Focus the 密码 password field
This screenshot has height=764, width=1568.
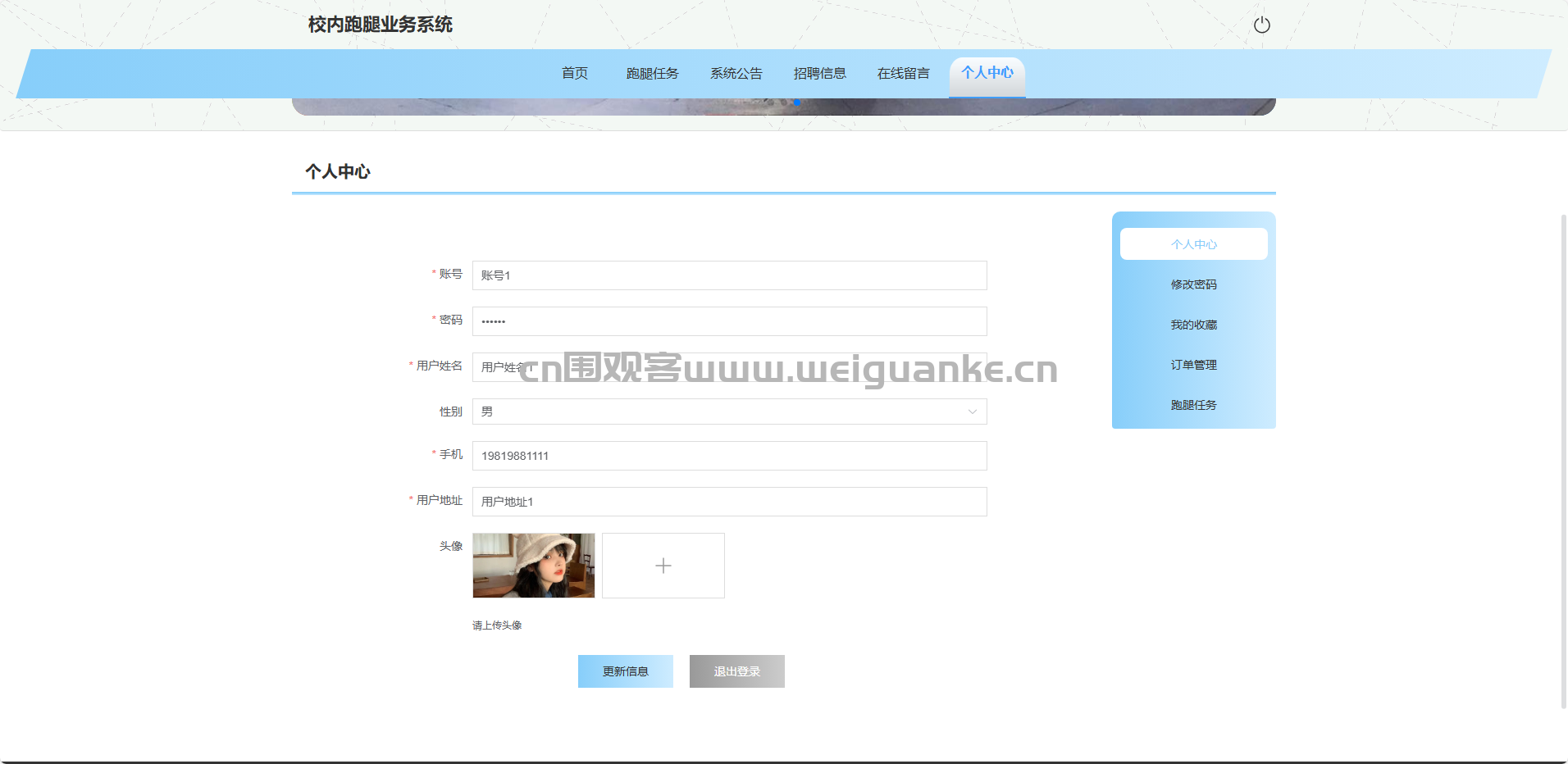coord(729,321)
